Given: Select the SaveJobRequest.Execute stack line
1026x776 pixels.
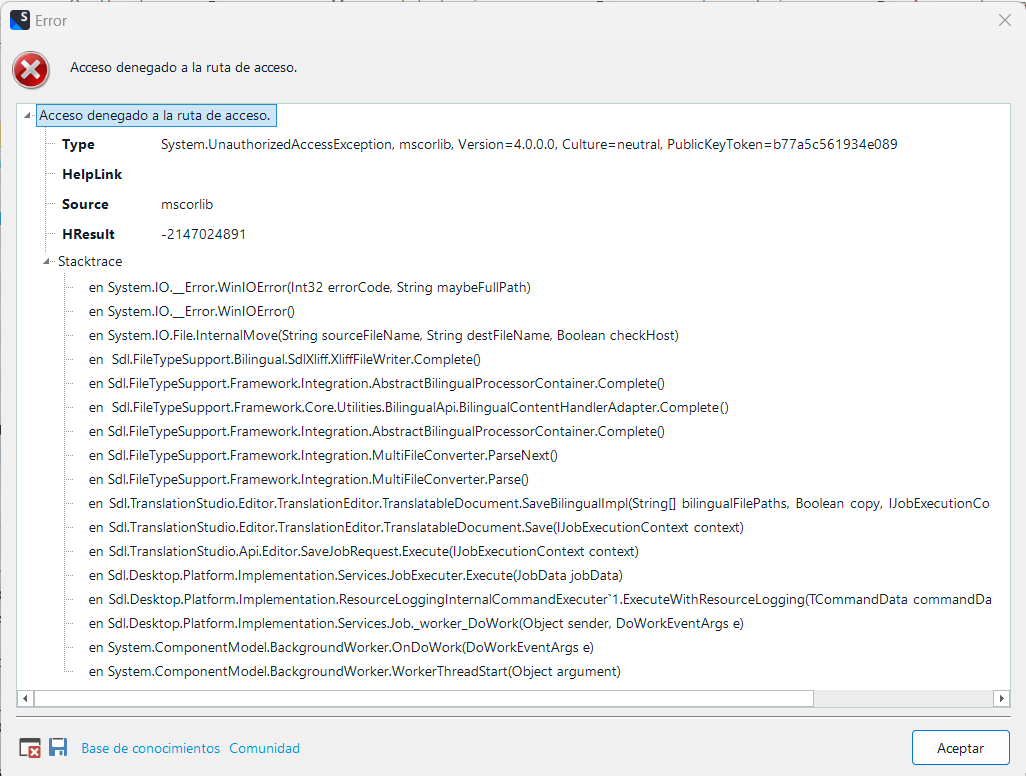Looking at the screenshot, I should coord(364,552).
